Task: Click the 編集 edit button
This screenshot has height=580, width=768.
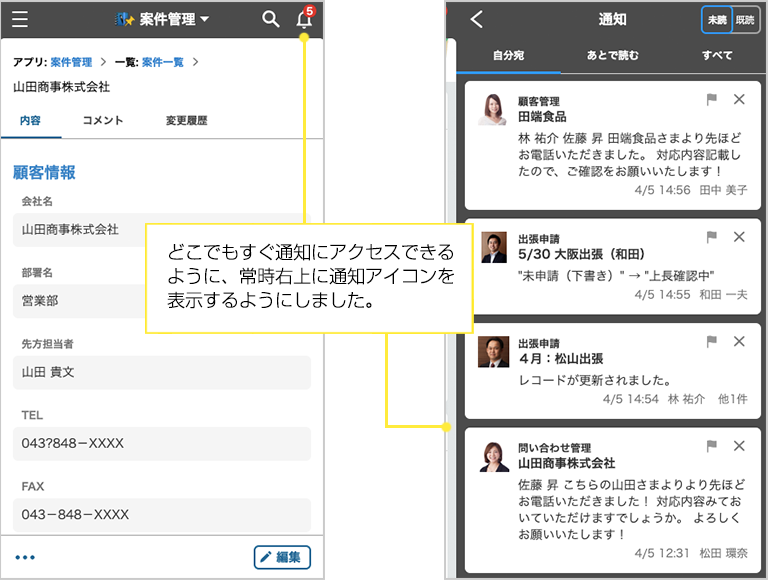Action: [x=282, y=557]
